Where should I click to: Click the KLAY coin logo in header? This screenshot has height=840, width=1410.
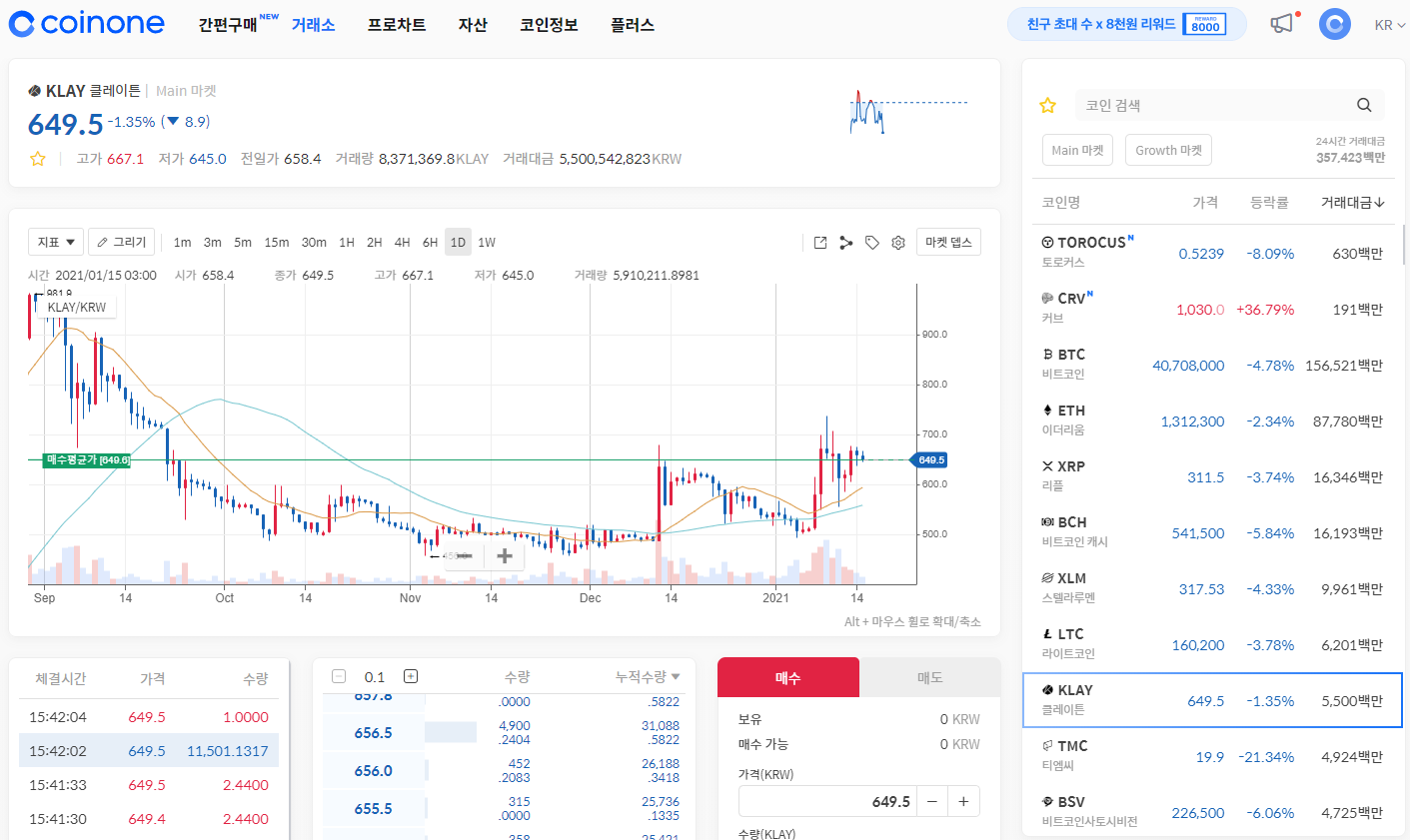tap(35, 91)
